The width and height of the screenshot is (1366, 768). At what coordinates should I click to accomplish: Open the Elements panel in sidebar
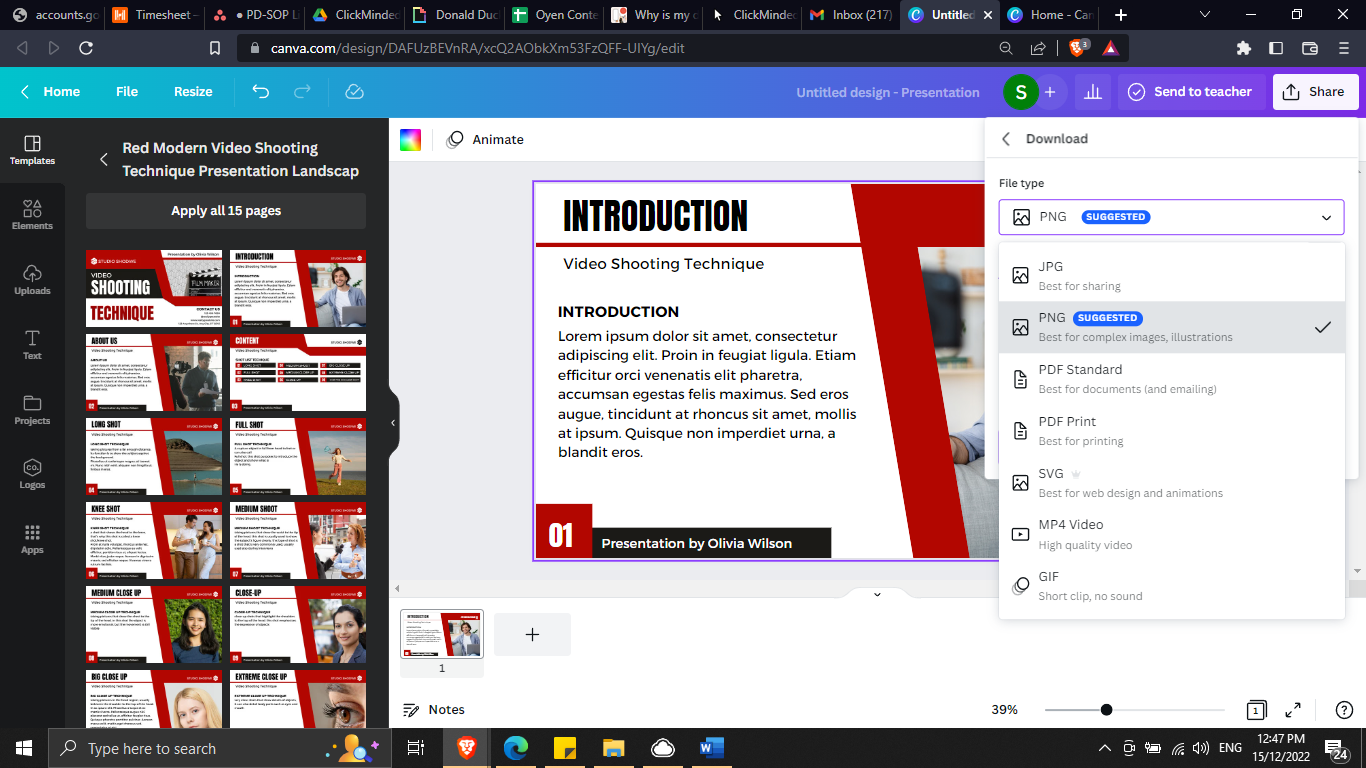point(32,214)
